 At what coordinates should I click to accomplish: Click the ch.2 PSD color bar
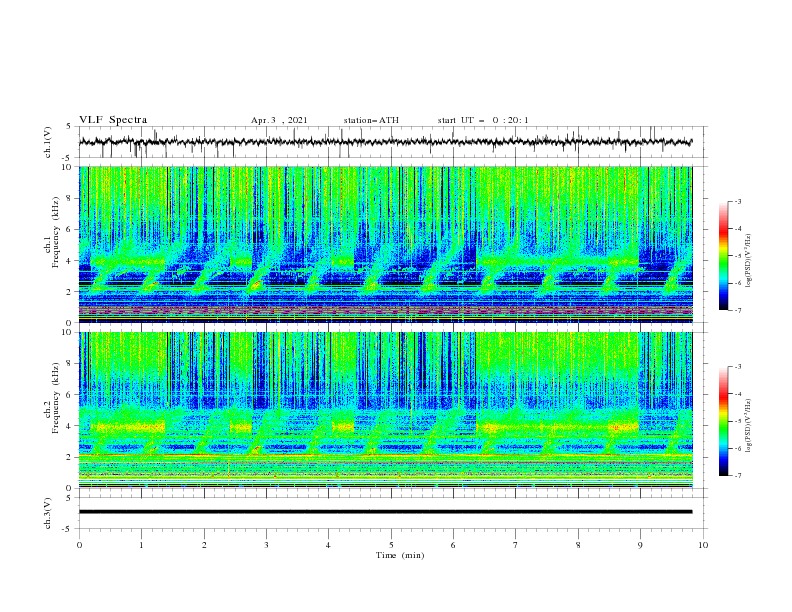coord(724,421)
